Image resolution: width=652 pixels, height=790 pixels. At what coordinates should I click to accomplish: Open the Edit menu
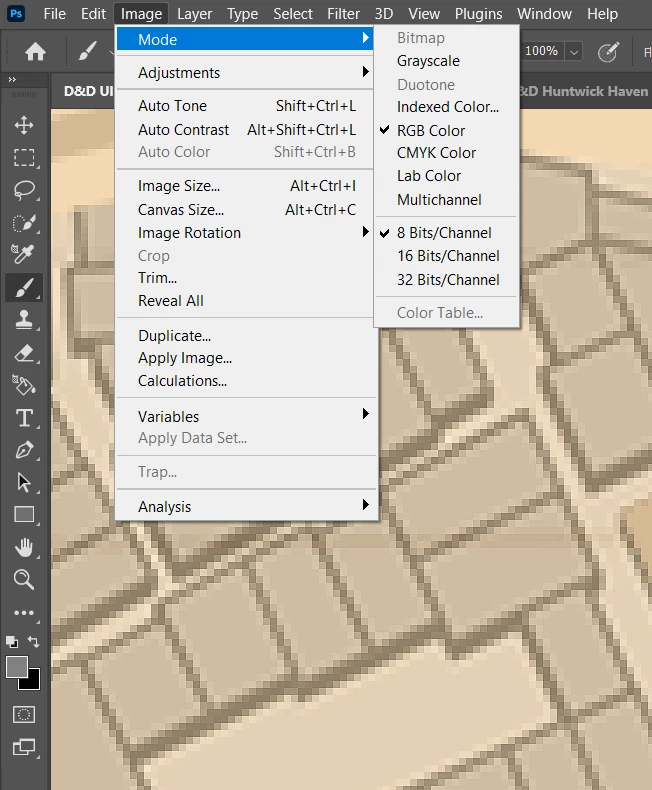[93, 14]
